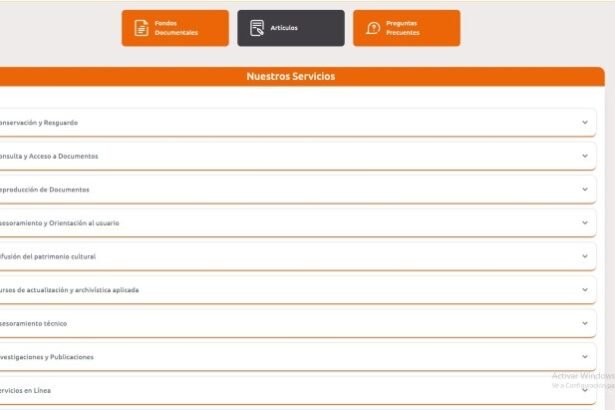Screen dimensions: 615x410
Task: Toggle the Difusión del patrimonio cultural arrow
Action: (x=585, y=256)
